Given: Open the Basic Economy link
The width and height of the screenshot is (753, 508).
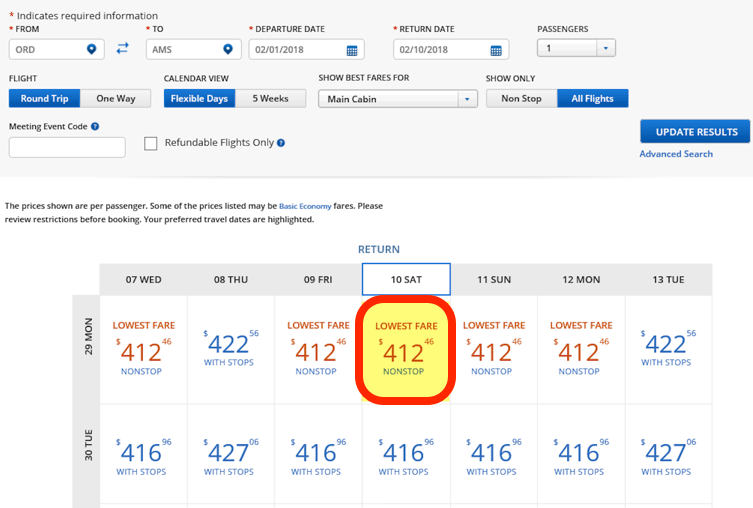Looking at the screenshot, I should click(x=305, y=206).
